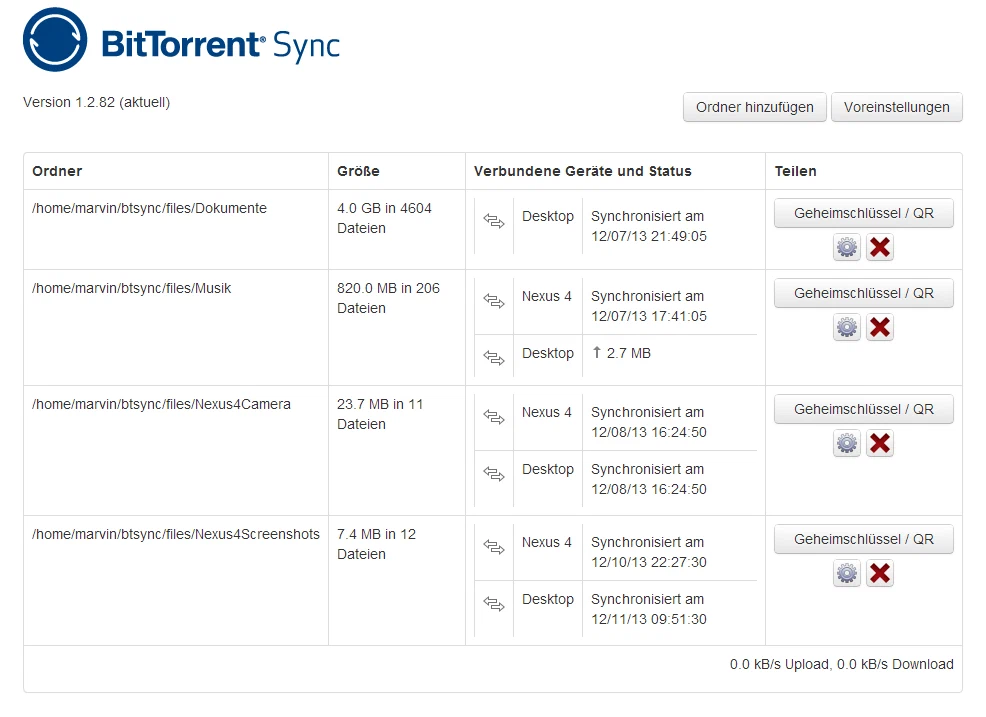This screenshot has height=717, width=986.
Task: Click sync arrows icon for Musik Nexus 4
Action: (494, 301)
